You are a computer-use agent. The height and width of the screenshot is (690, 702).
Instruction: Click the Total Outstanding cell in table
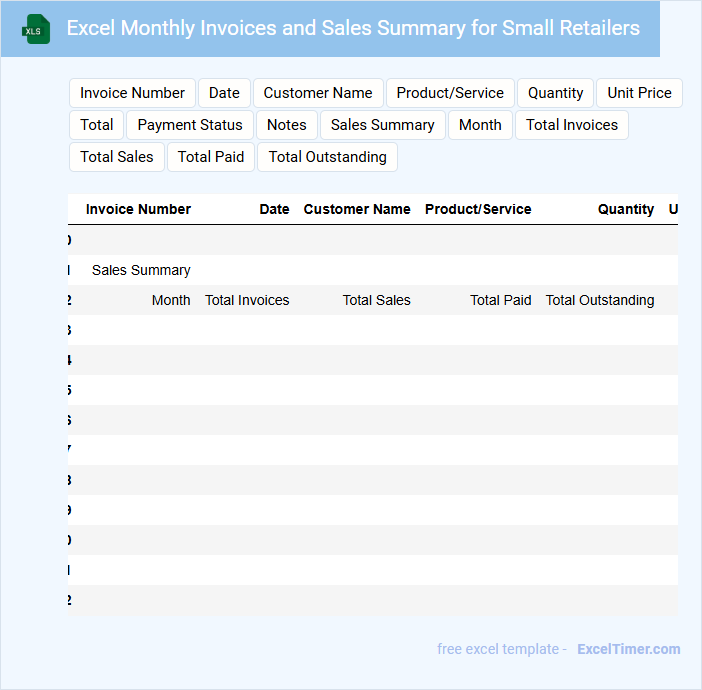[600, 300]
